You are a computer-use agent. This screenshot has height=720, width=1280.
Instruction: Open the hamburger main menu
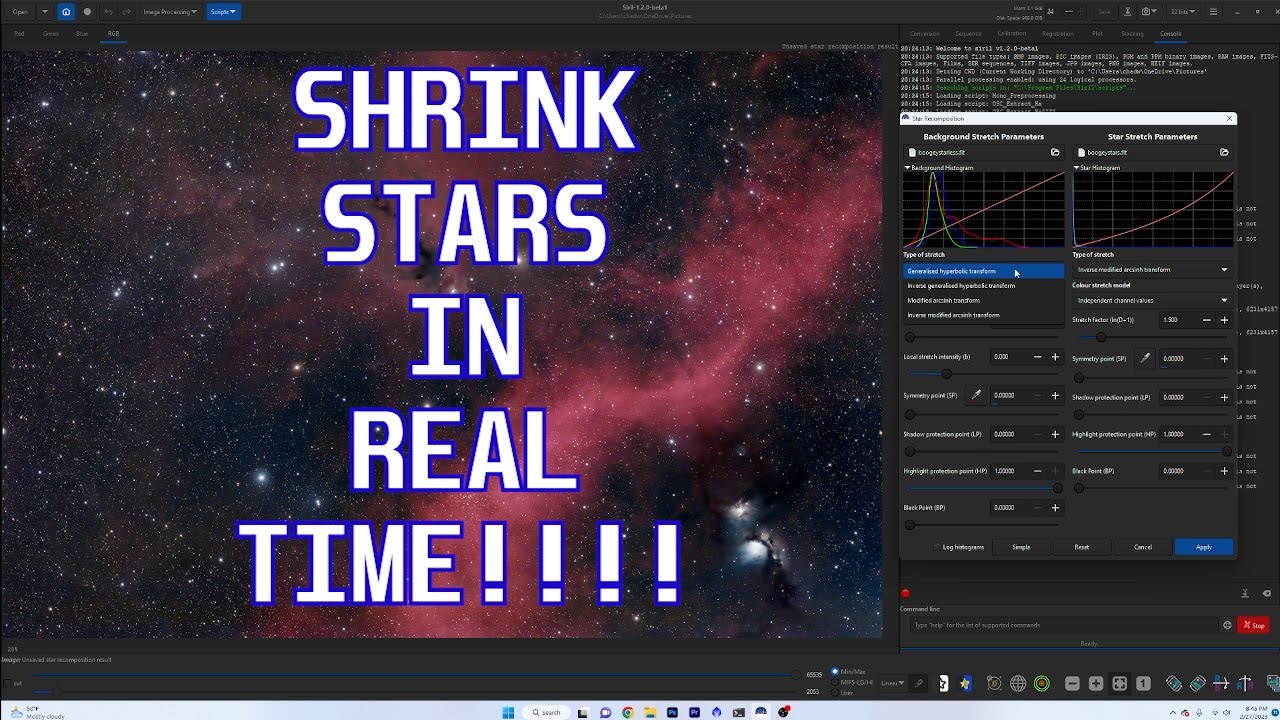point(1213,12)
